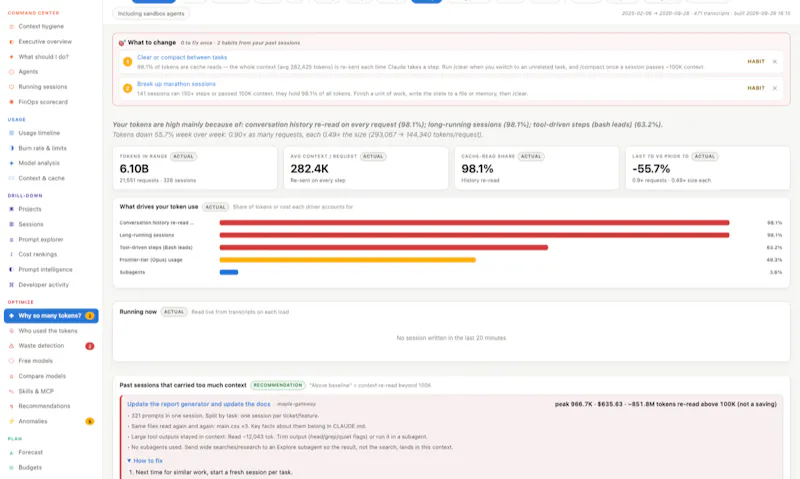Click the Budgets sidebar icon
Image resolution: width=800 pixels, height=479 pixels.
(x=11, y=467)
